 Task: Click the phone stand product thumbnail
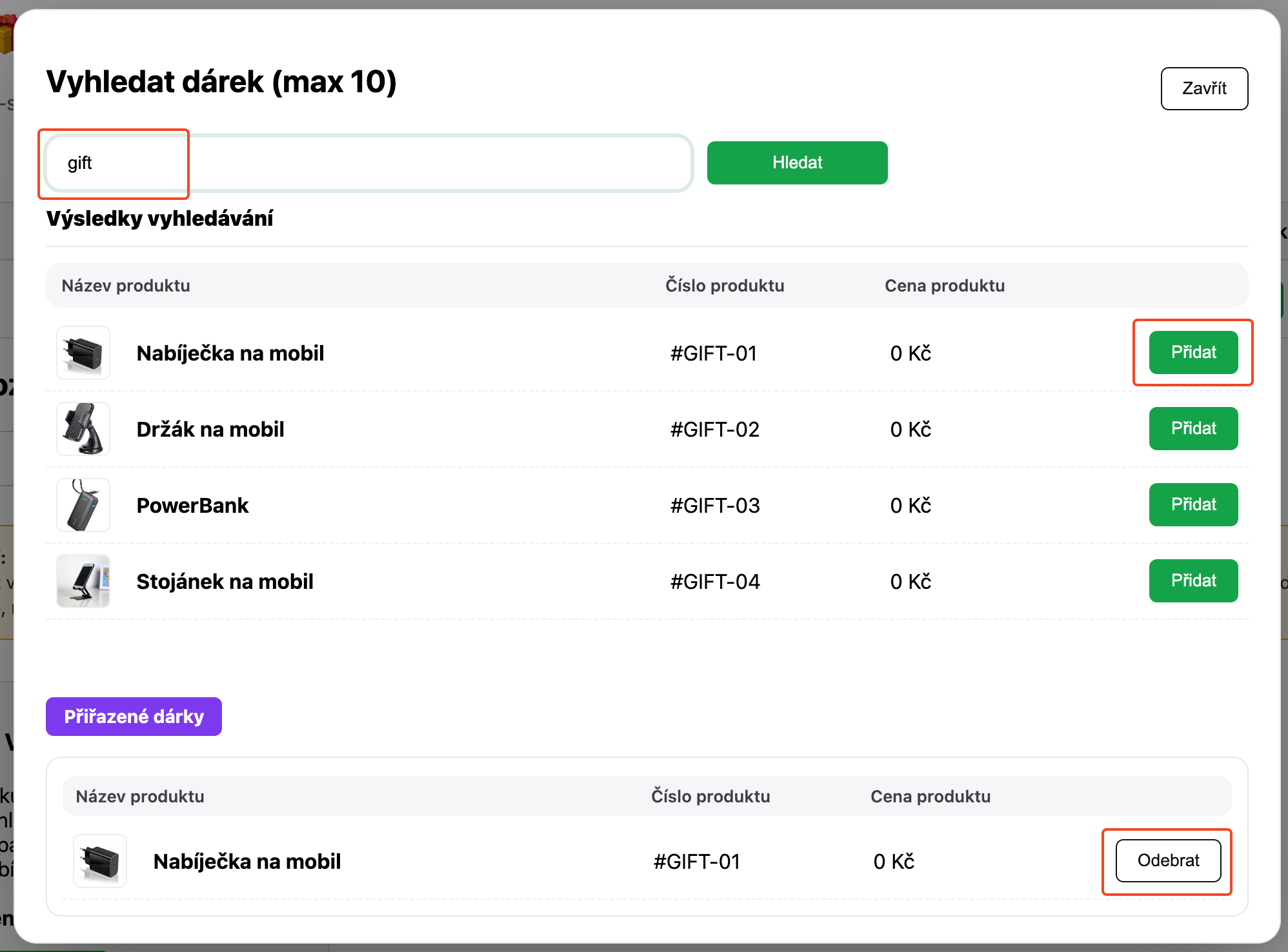(x=83, y=581)
